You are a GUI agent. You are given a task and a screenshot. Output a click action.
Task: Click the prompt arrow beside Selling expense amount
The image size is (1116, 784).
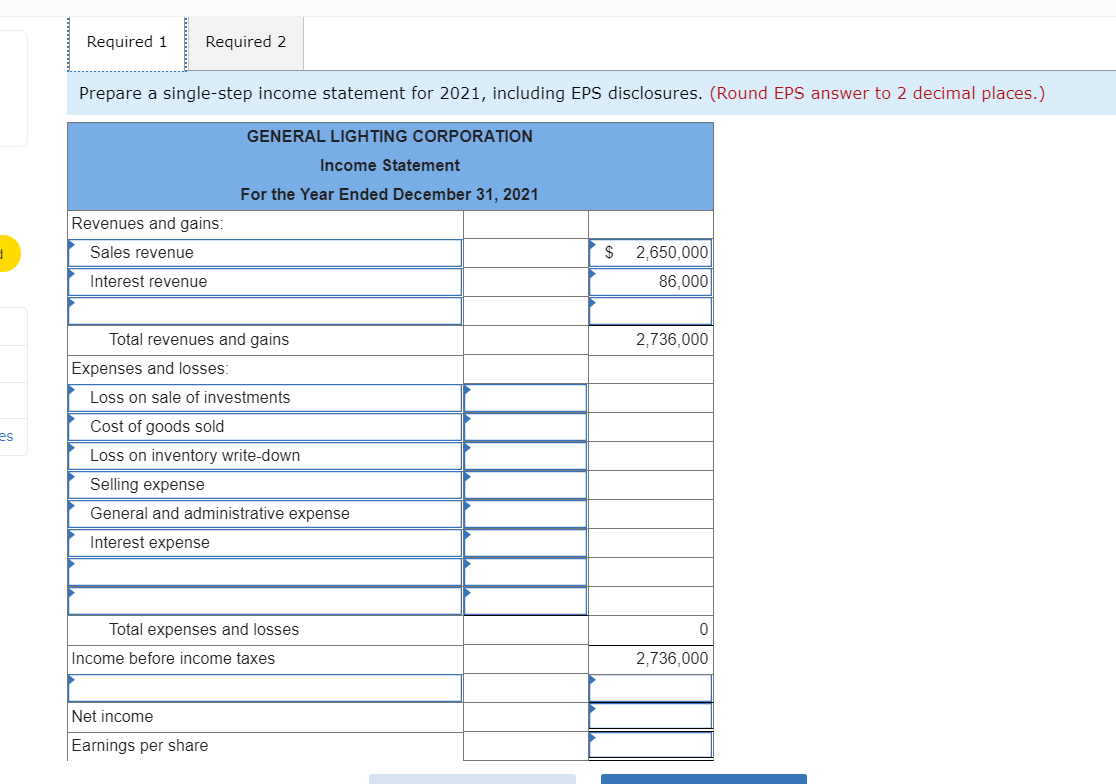[465, 477]
